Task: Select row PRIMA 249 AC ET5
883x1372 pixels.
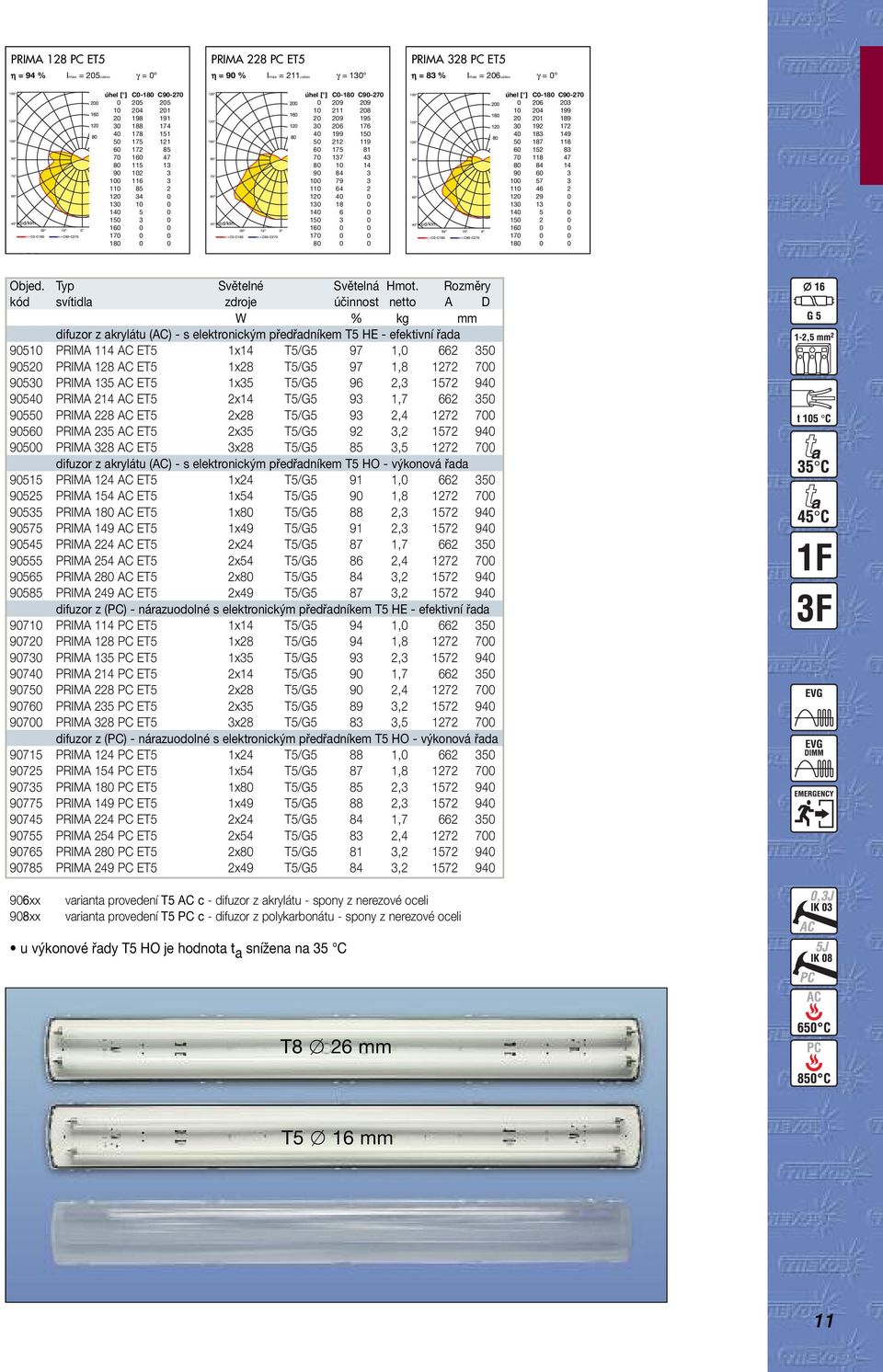Action: 254,593
